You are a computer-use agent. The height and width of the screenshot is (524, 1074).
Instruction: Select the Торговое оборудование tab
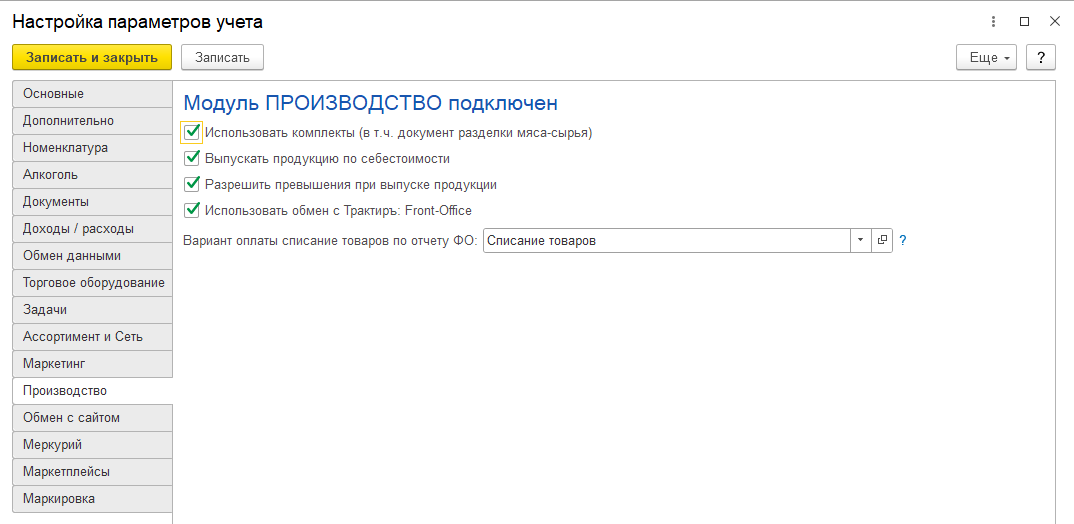pyautogui.click(x=92, y=283)
